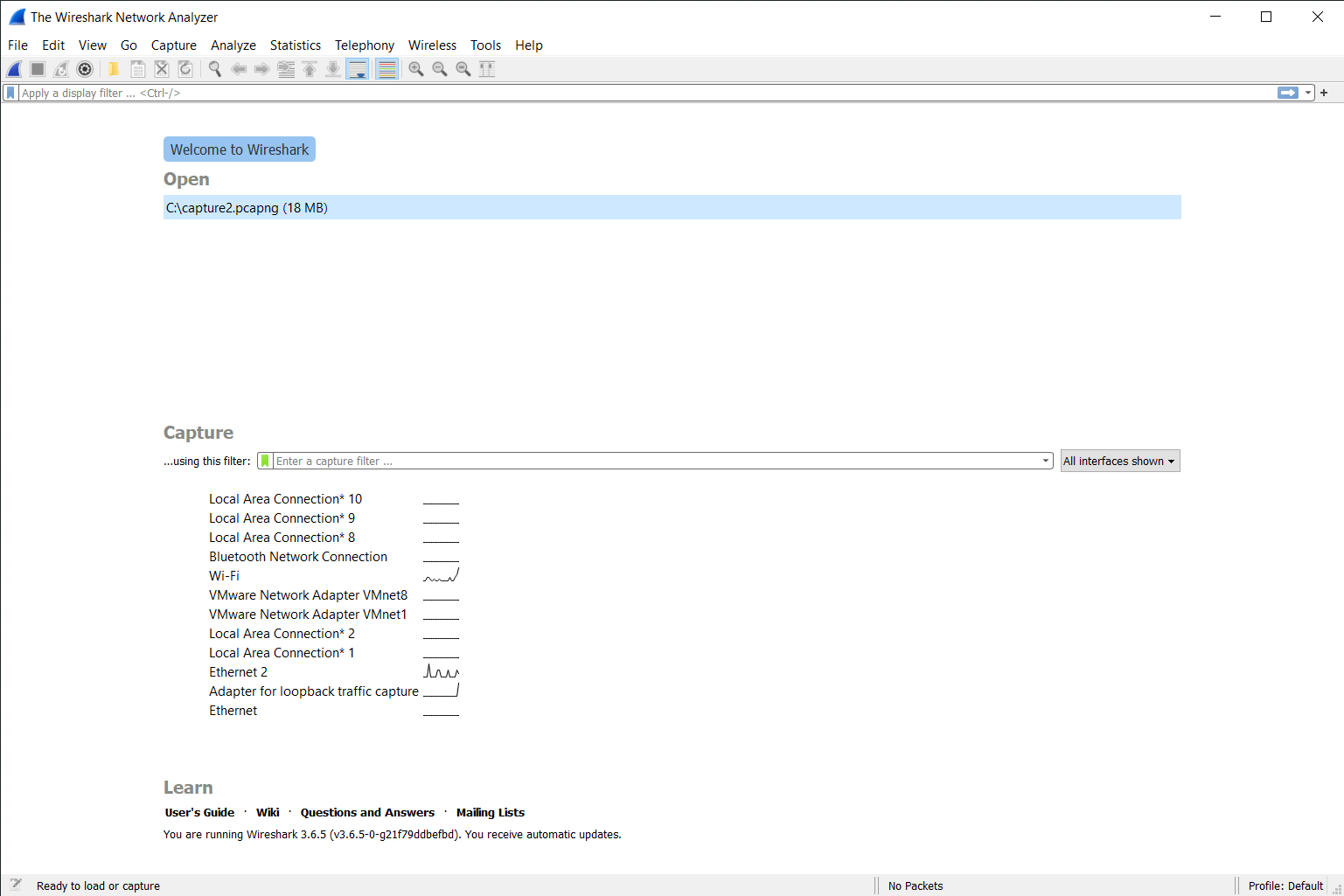Open the Wireless menu
This screenshot has height=896, width=1344.
[x=433, y=45]
